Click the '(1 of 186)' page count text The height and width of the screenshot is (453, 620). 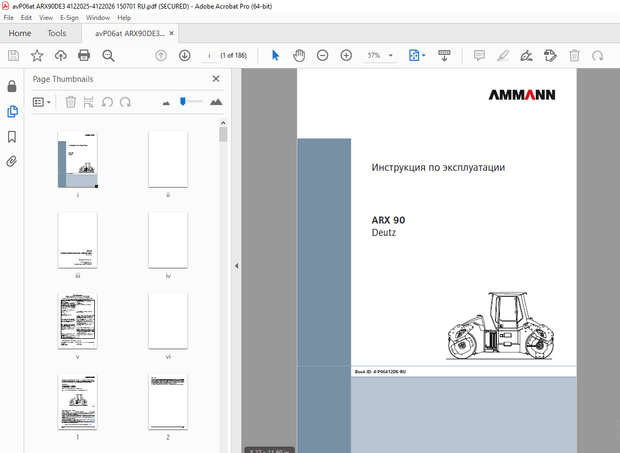(234, 55)
